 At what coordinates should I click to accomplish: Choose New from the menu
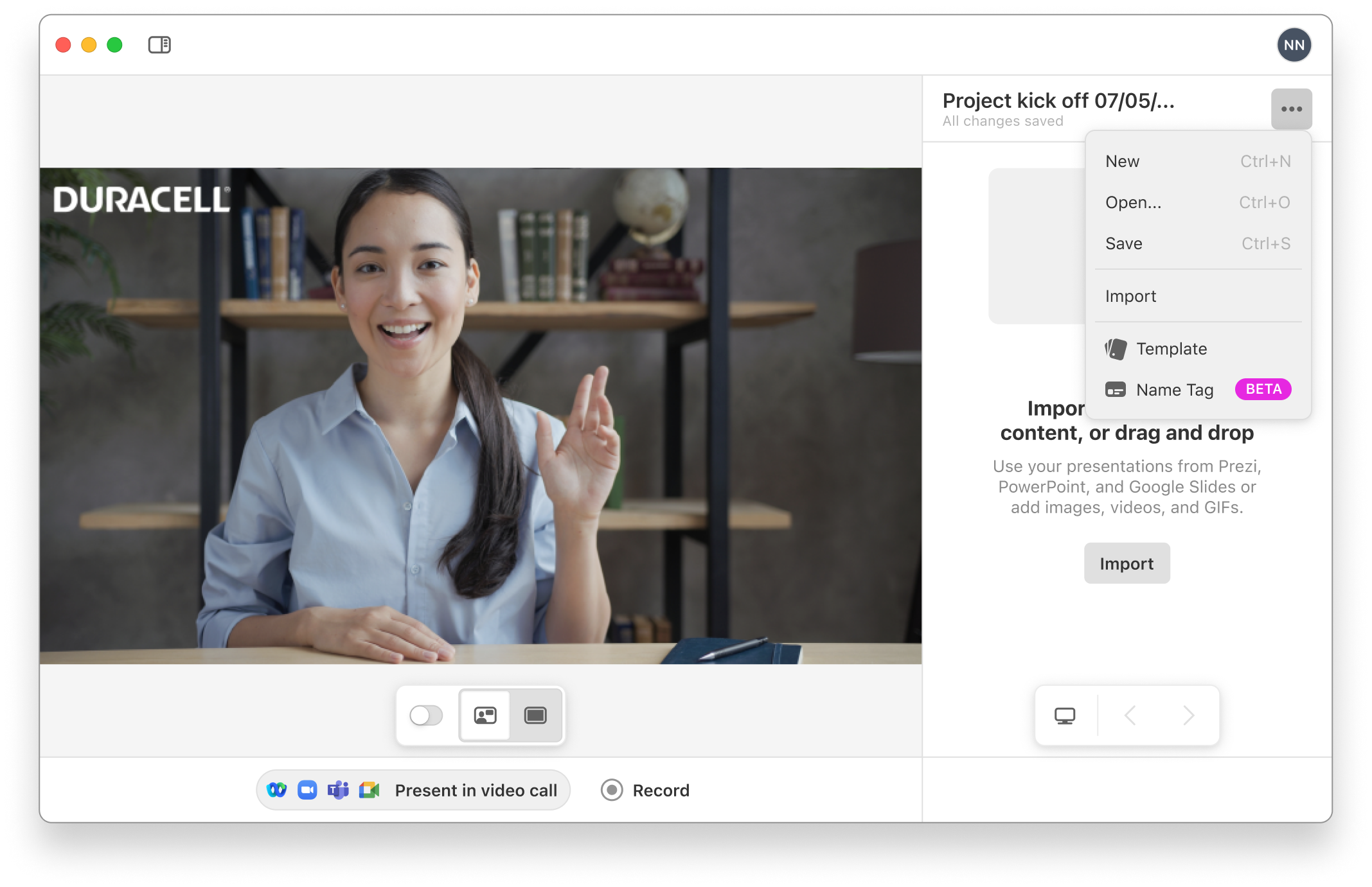point(1122,161)
